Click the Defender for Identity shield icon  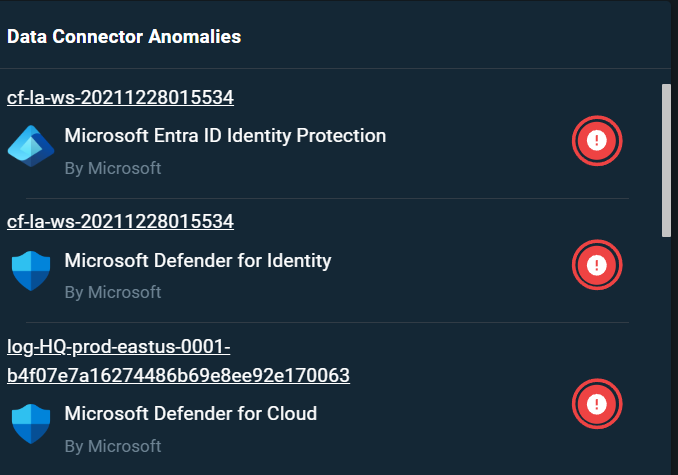[31, 271]
